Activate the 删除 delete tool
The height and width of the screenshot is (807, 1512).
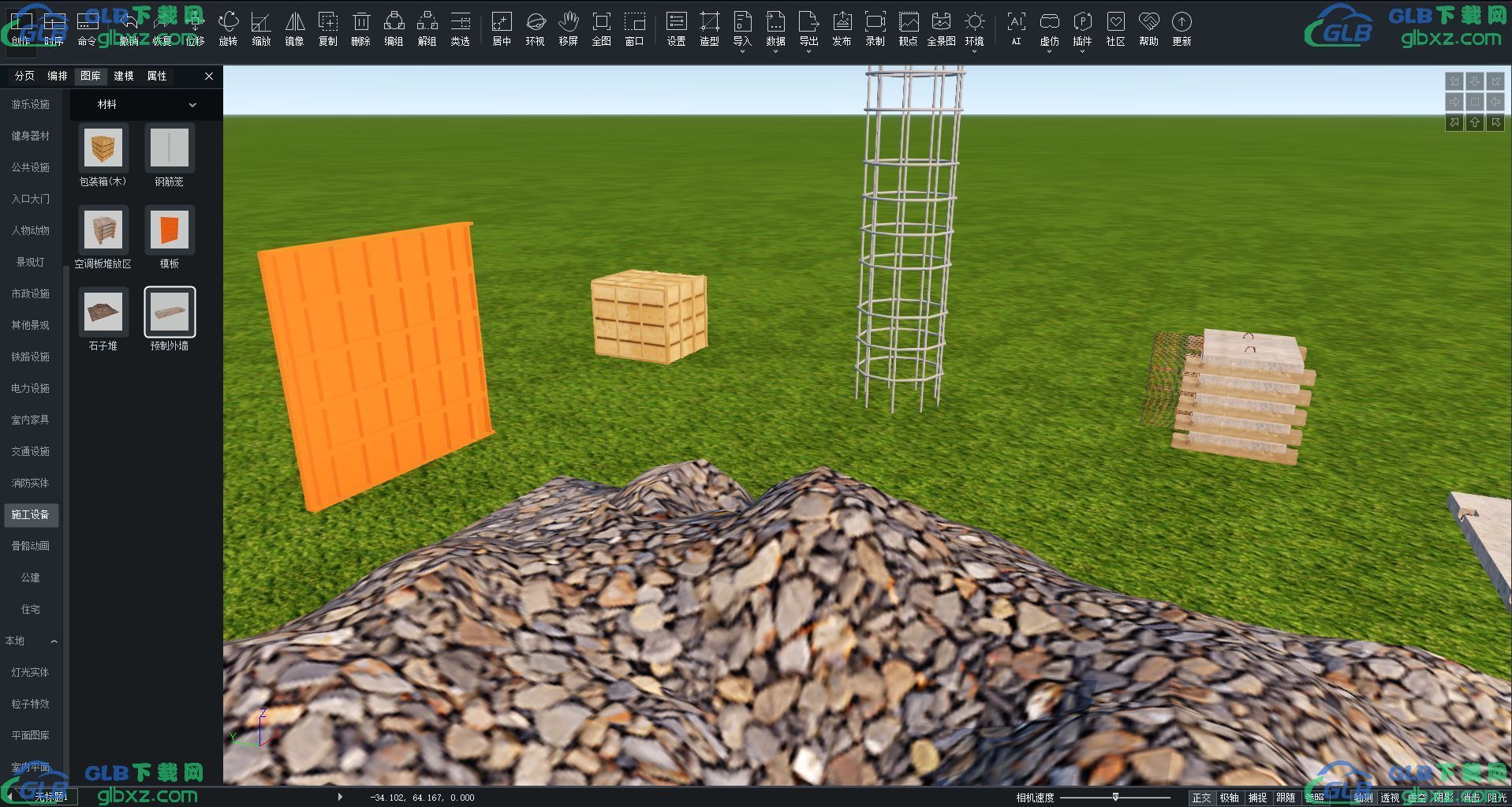click(x=360, y=29)
